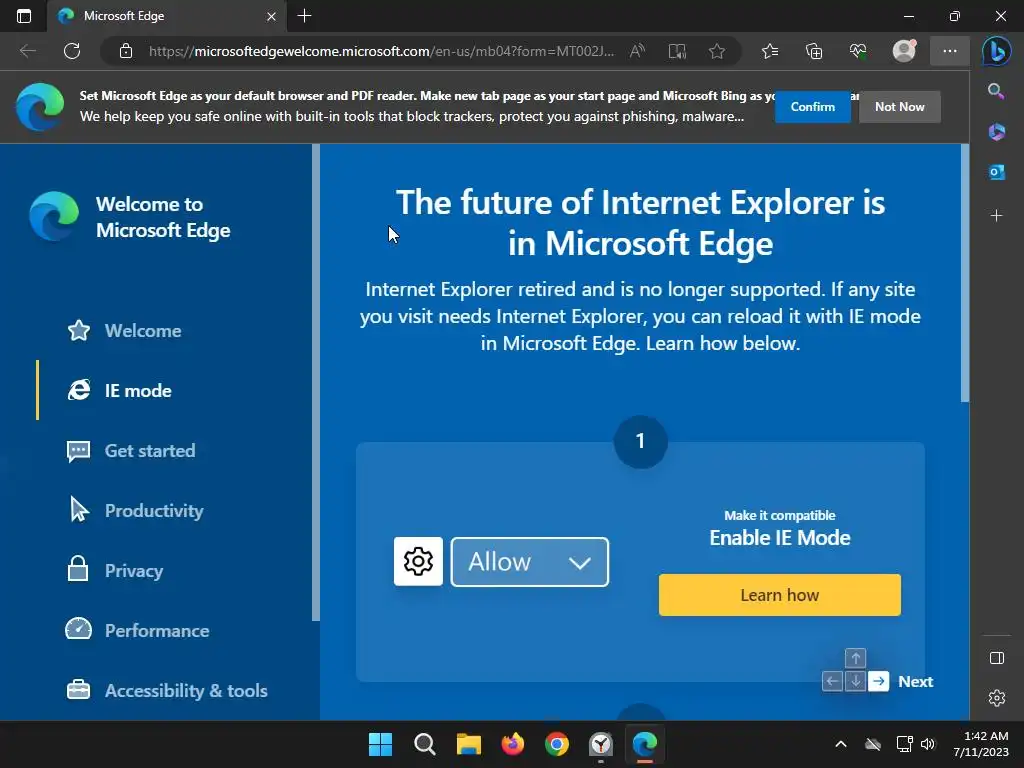Open the Favorites list toolbar icon
The image size is (1024, 768).
770,51
